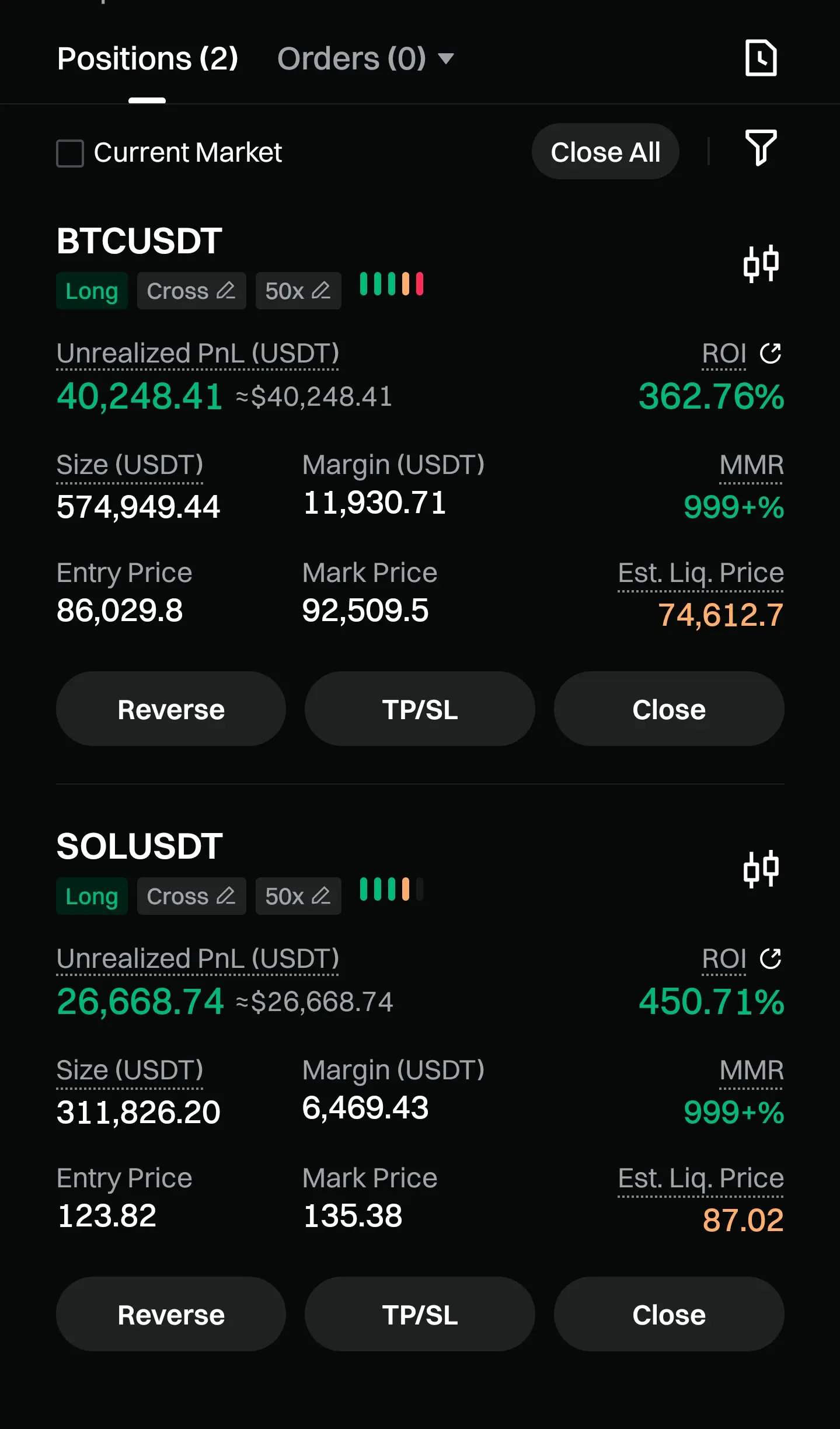Share BTCUSDT ROI via share icon
This screenshot has height=1429, width=840.
pyautogui.click(x=771, y=353)
